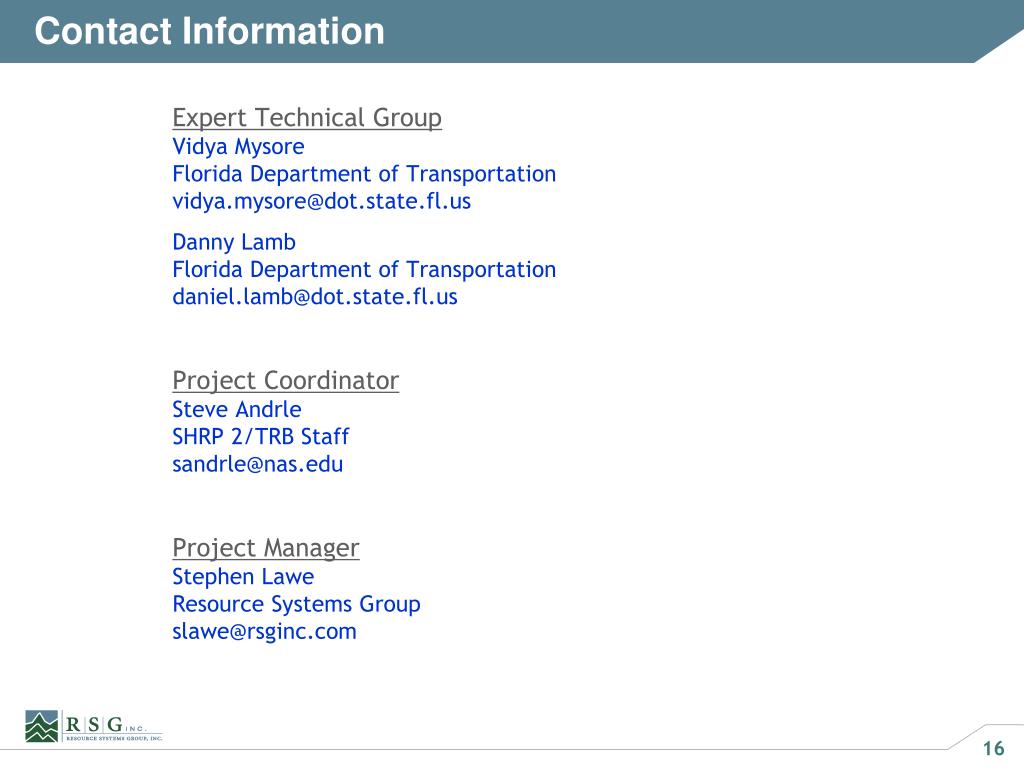Image resolution: width=1024 pixels, height=768 pixels.
Task: Click the RSG Inc. logo
Action: pos(94,726)
